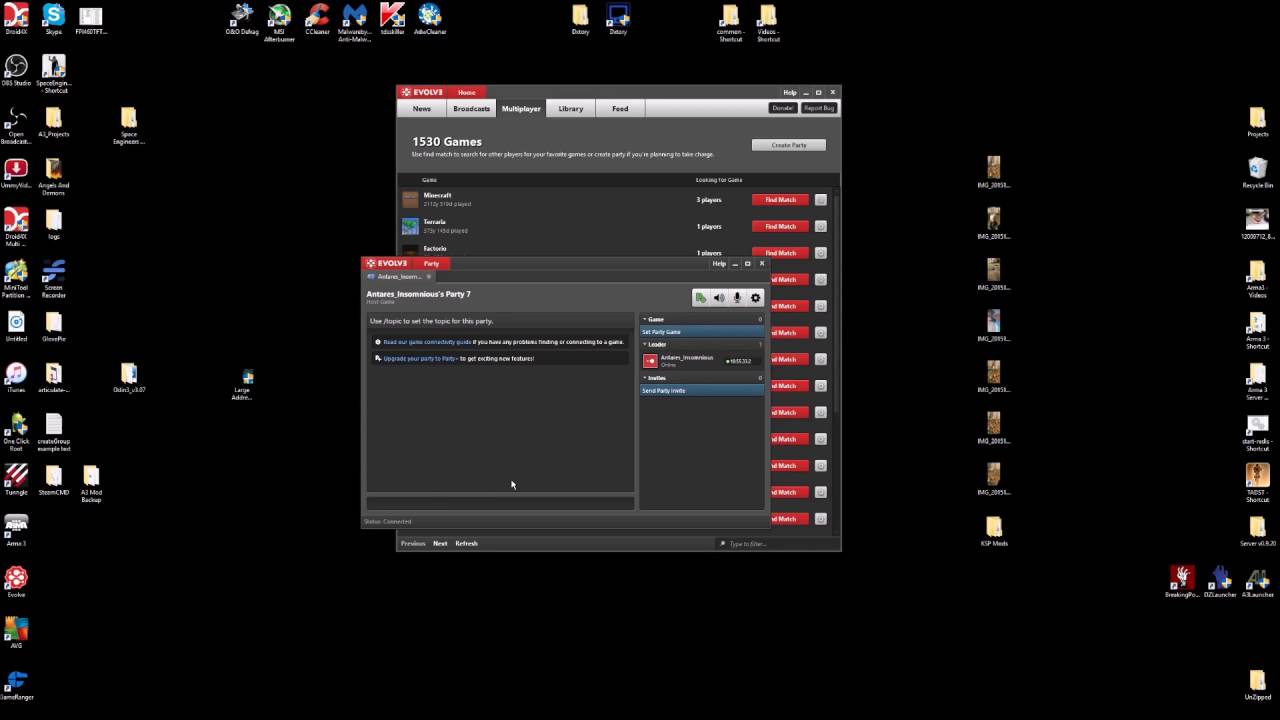Click the Donate button in Home window
The image size is (1280, 720).
[783, 108]
